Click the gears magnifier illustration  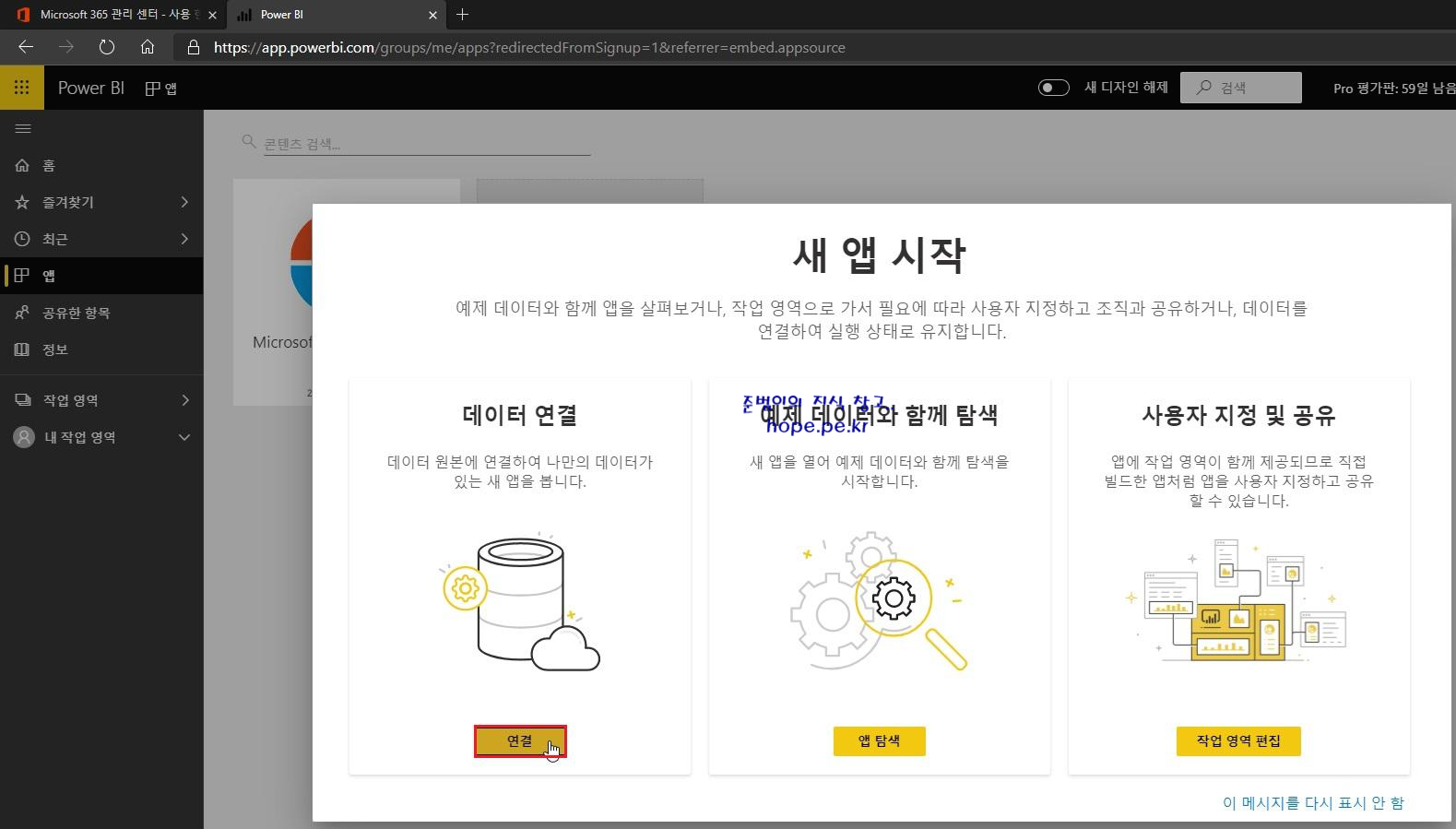tap(879, 601)
